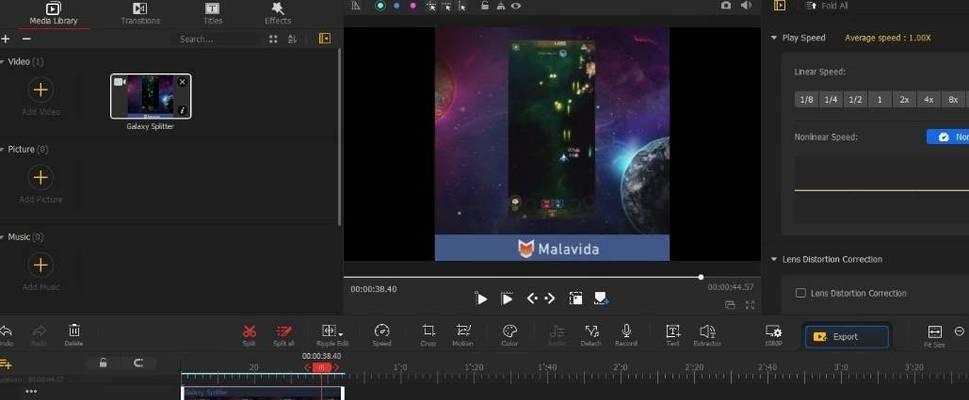This screenshot has width=969, height=400.
Task: Click the preview seek bar handle
Action: pyautogui.click(x=701, y=277)
